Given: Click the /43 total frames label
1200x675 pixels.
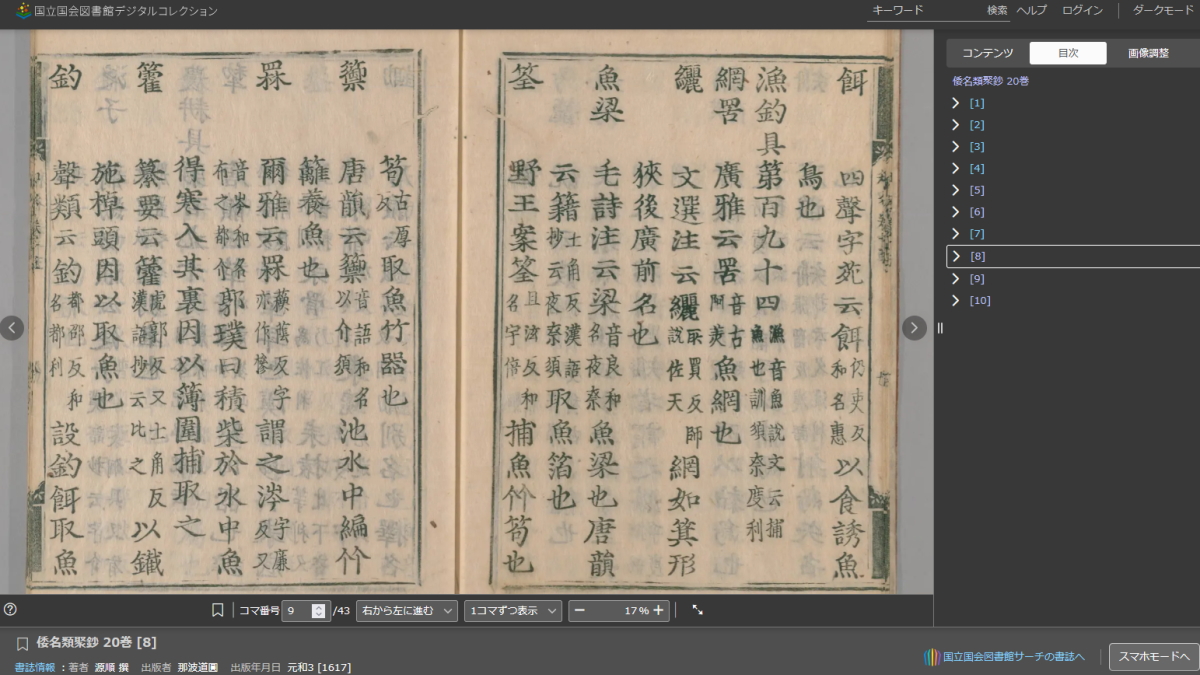Looking at the screenshot, I should (x=341, y=610).
